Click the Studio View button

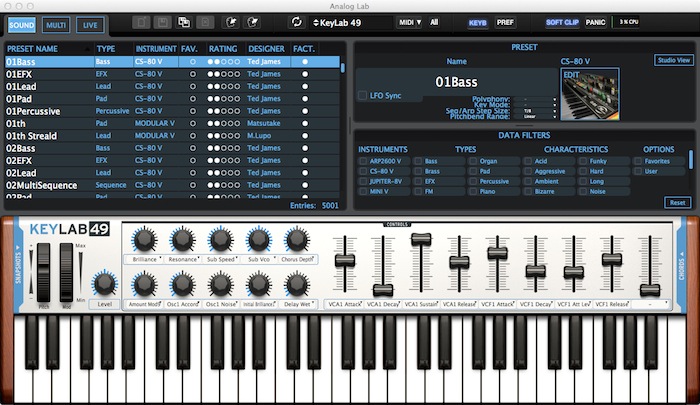(674, 60)
